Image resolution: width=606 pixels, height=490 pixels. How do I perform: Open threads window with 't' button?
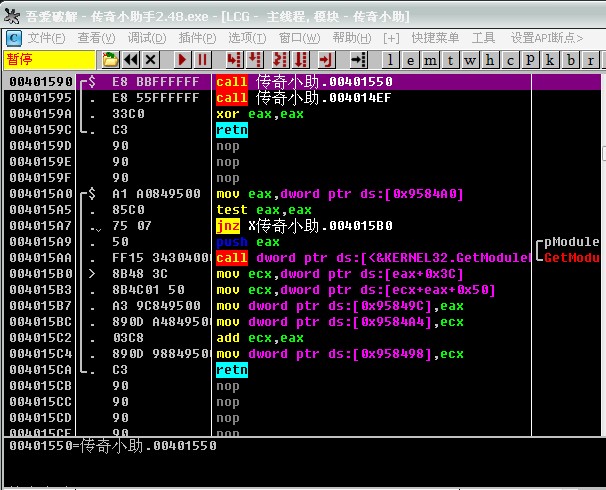point(450,60)
